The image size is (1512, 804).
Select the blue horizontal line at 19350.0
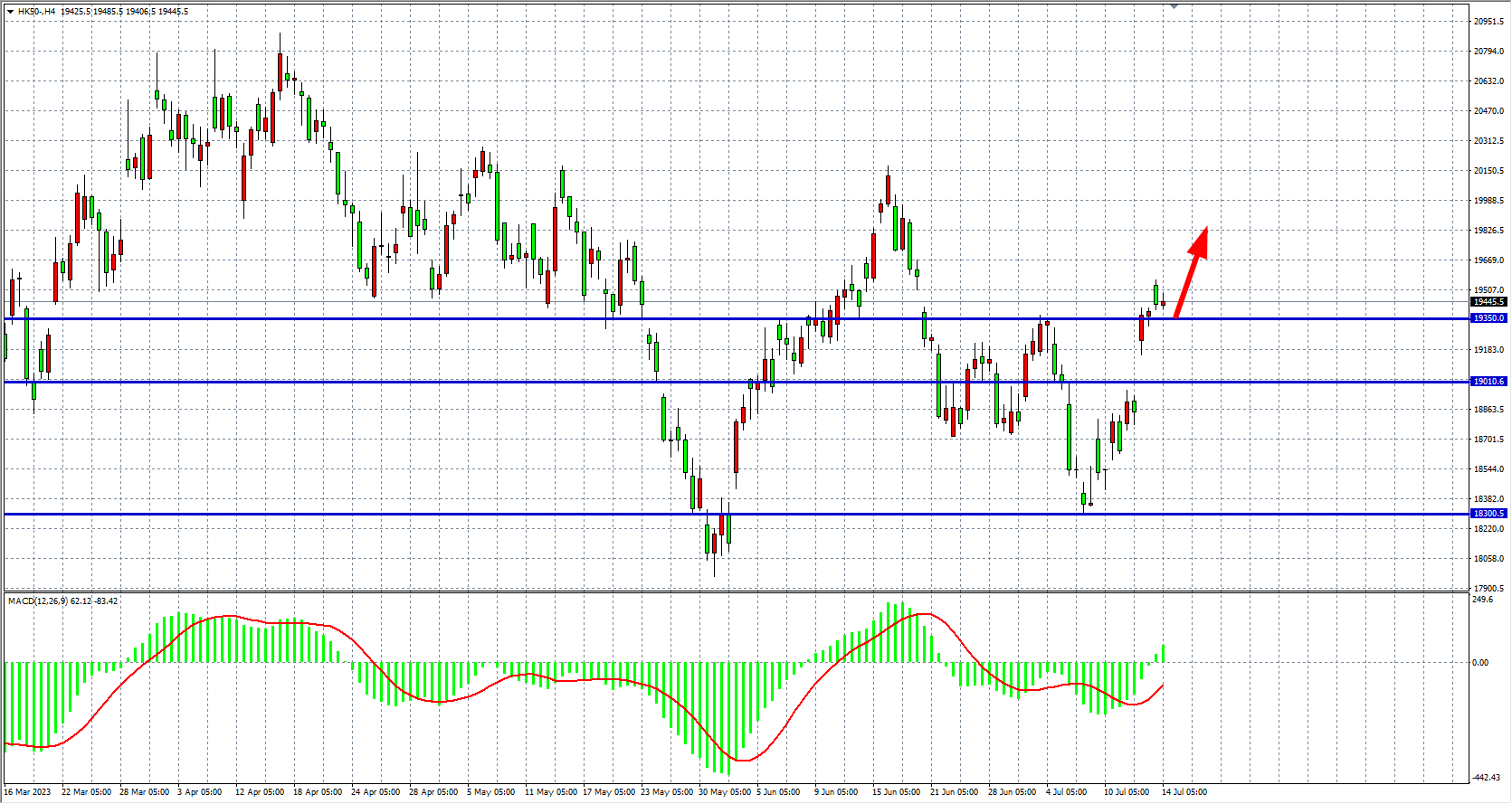362,318
